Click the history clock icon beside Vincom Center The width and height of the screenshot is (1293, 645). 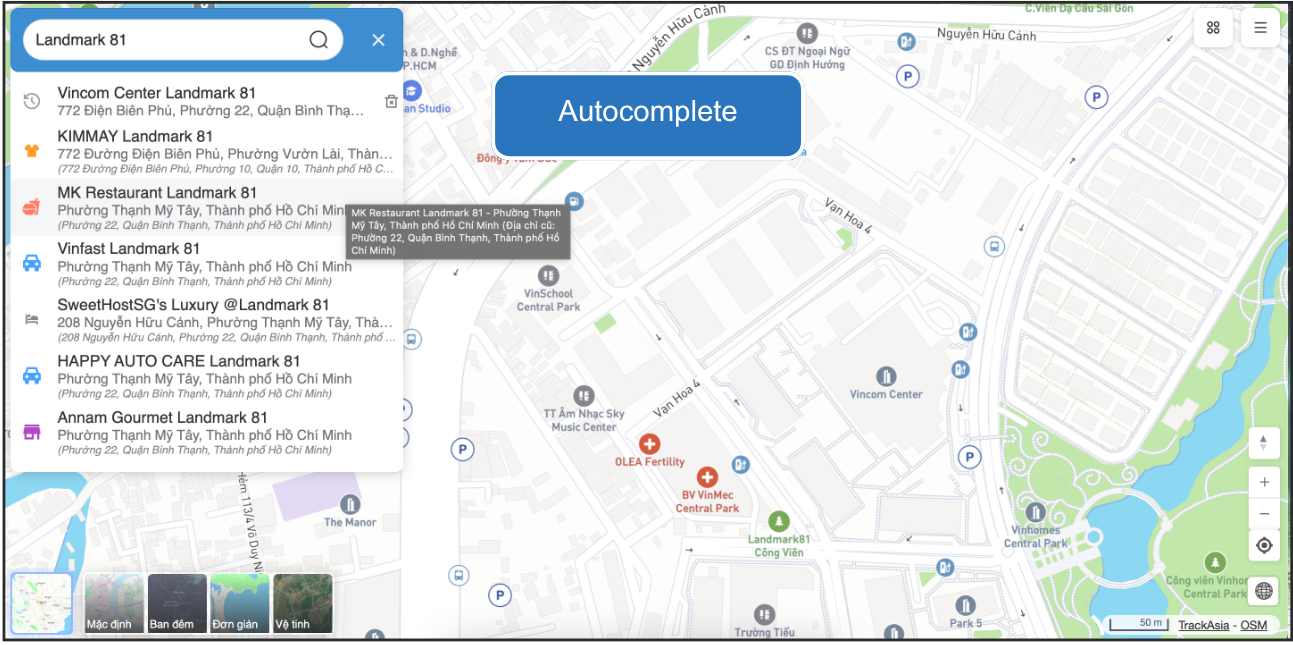[x=32, y=101]
